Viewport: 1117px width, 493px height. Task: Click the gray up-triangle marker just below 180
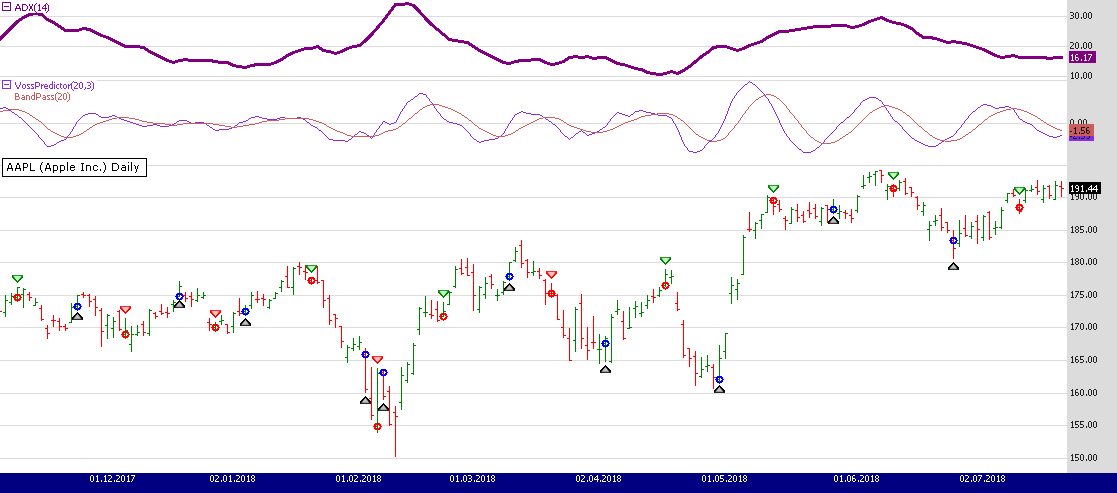(953, 266)
